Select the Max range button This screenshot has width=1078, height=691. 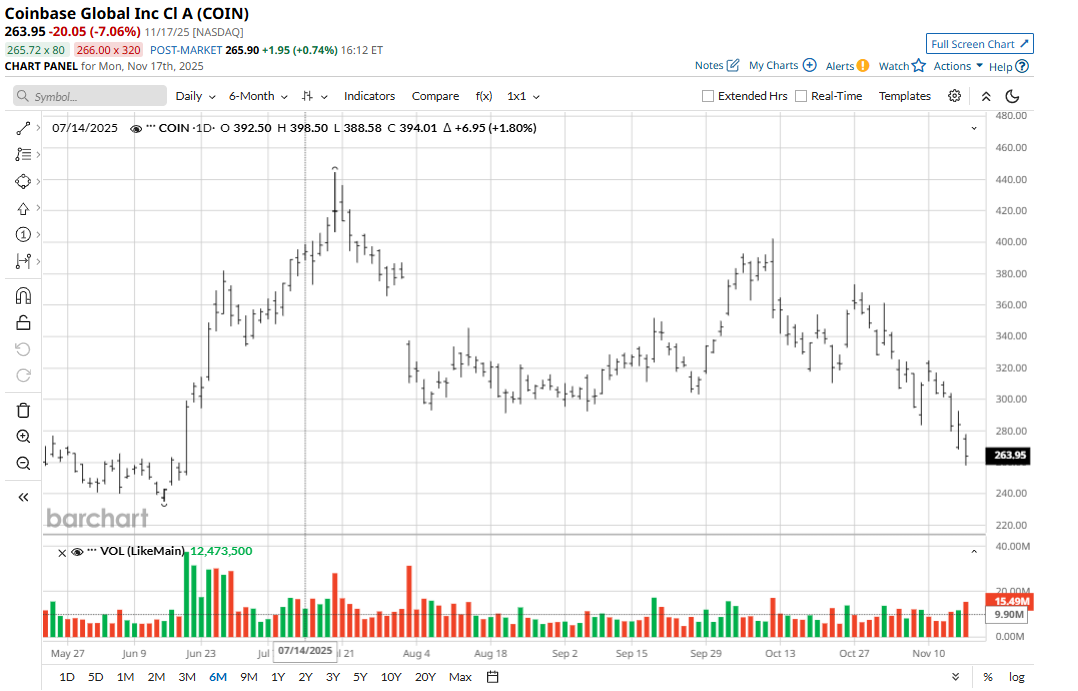(x=460, y=677)
